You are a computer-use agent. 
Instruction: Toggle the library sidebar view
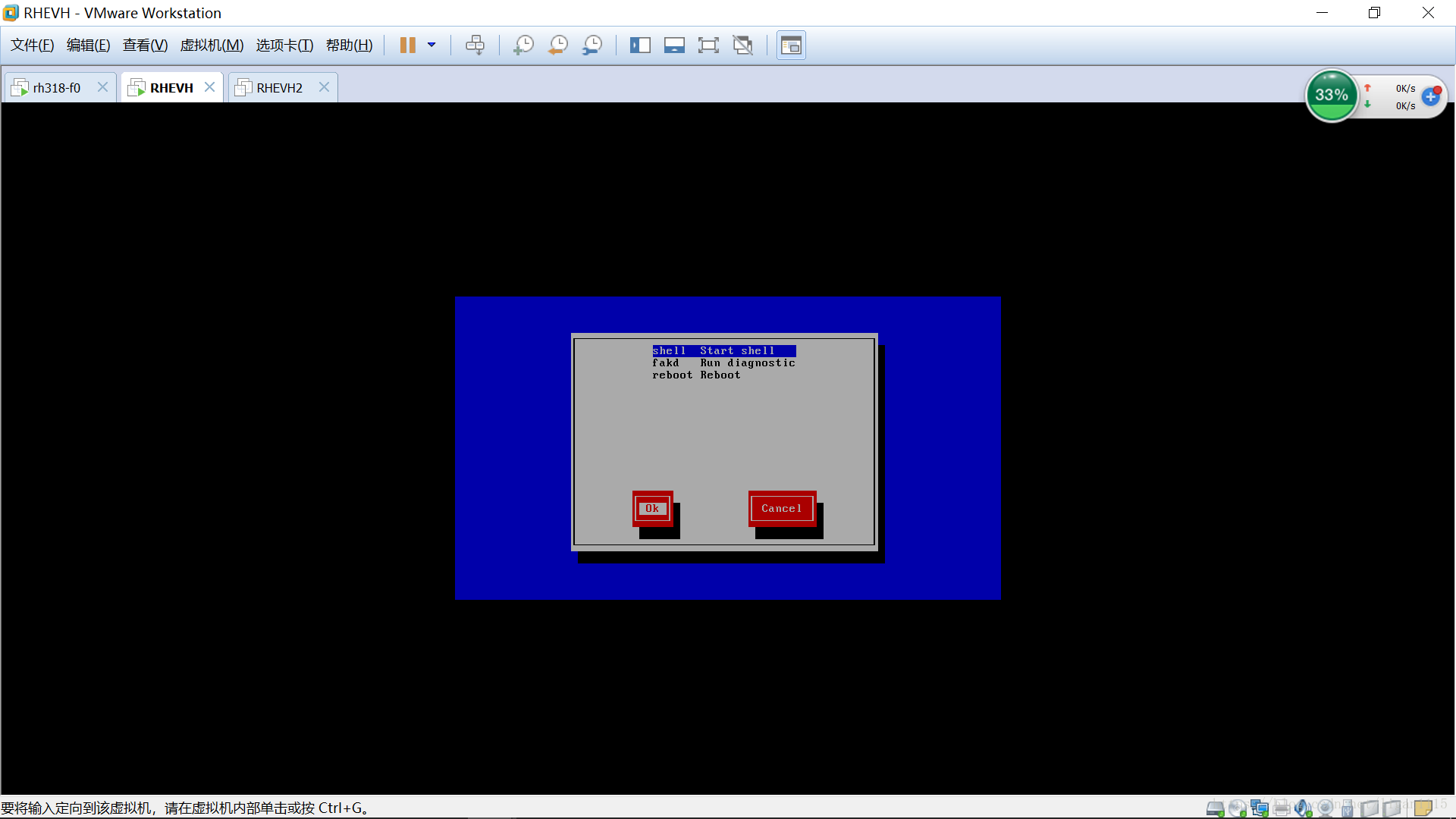tap(640, 45)
